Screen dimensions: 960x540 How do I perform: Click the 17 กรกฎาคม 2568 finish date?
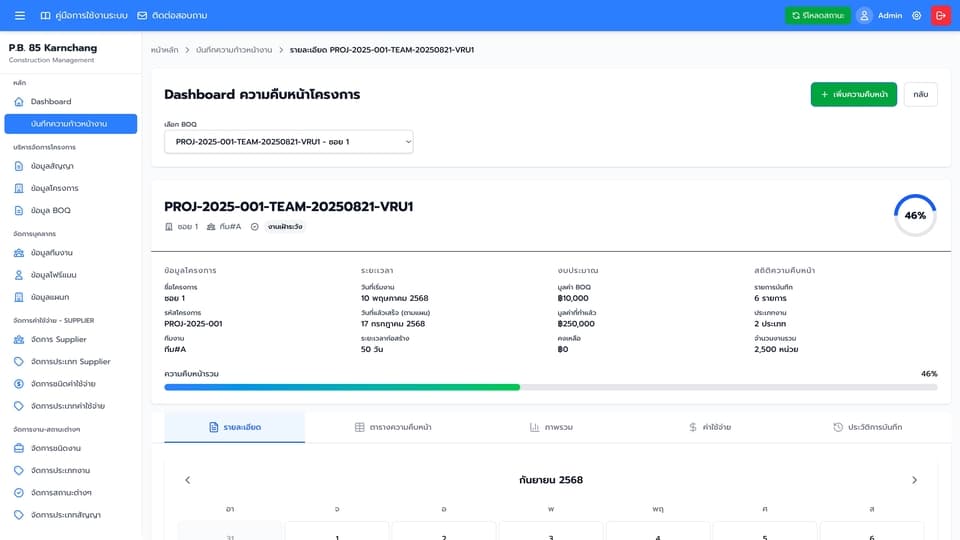coord(392,324)
